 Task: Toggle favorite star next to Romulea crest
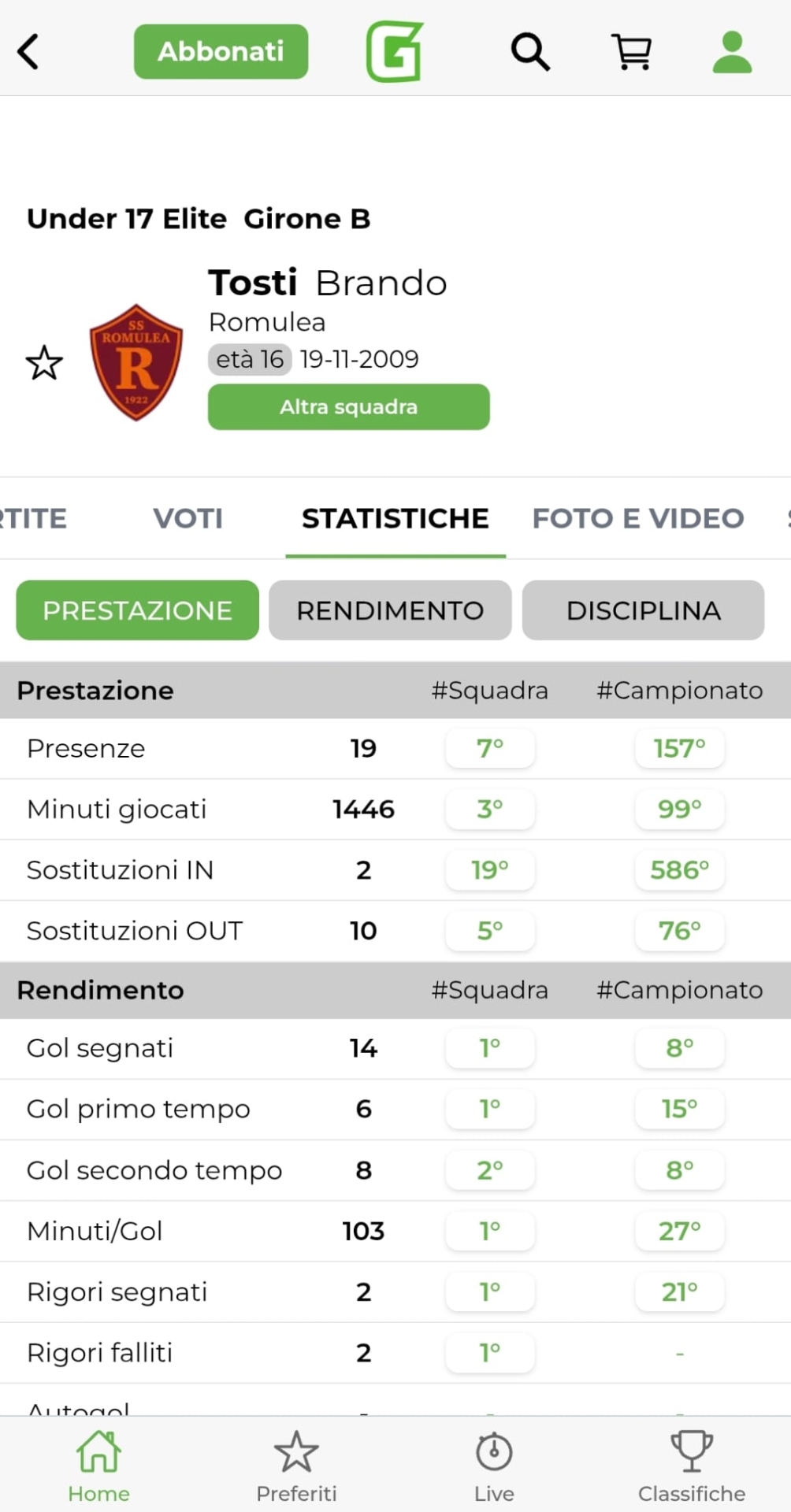[x=44, y=363]
